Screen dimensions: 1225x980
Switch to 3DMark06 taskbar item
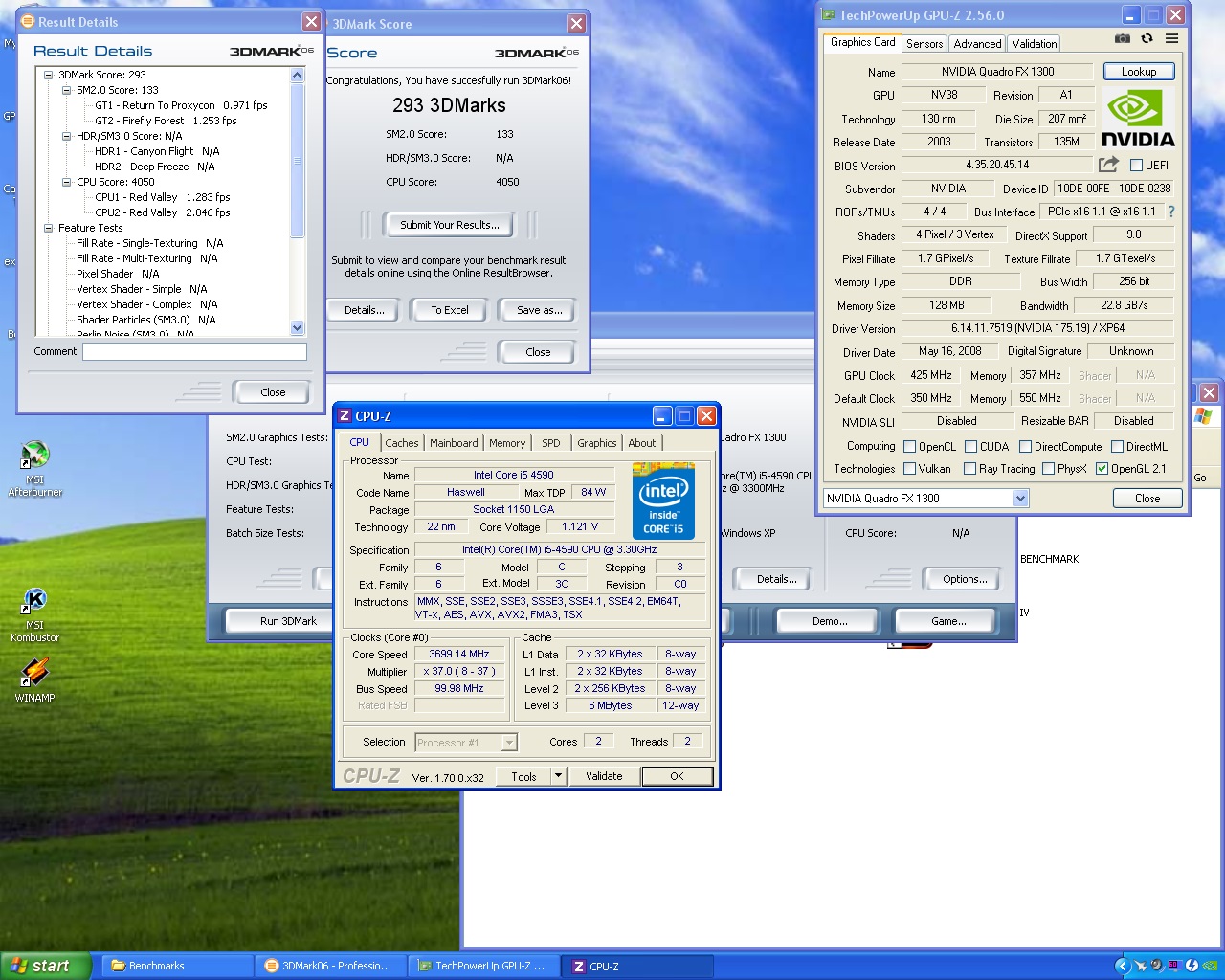pos(331,966)
